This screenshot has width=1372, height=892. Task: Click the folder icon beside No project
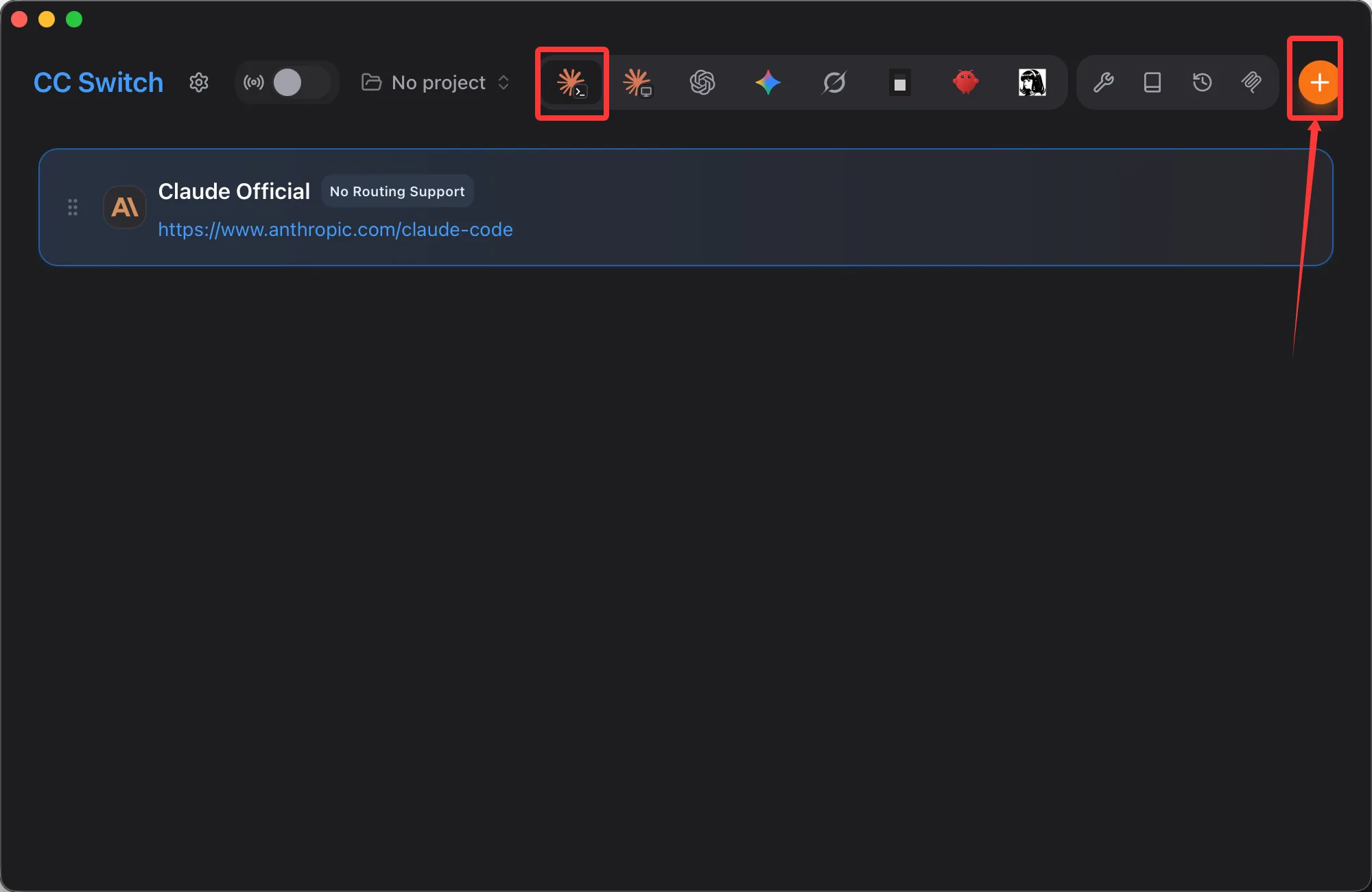[371, 82]
